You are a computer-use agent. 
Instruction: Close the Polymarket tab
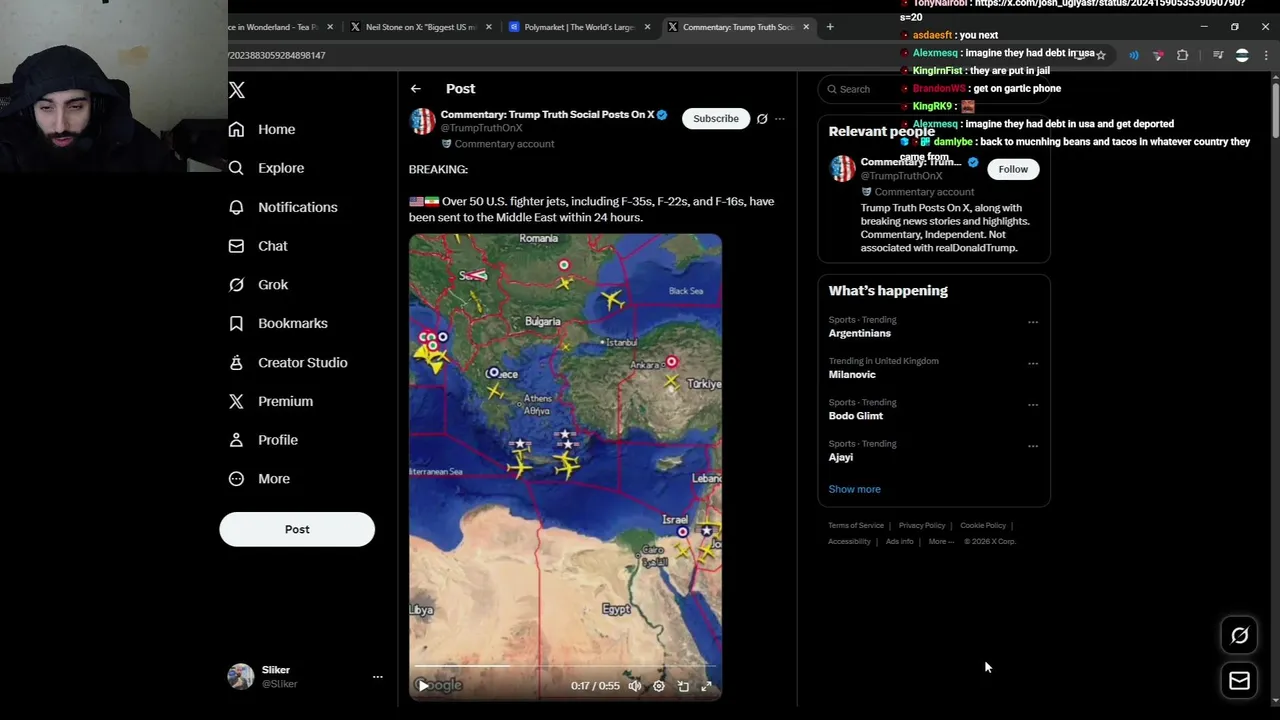[647, 27]
